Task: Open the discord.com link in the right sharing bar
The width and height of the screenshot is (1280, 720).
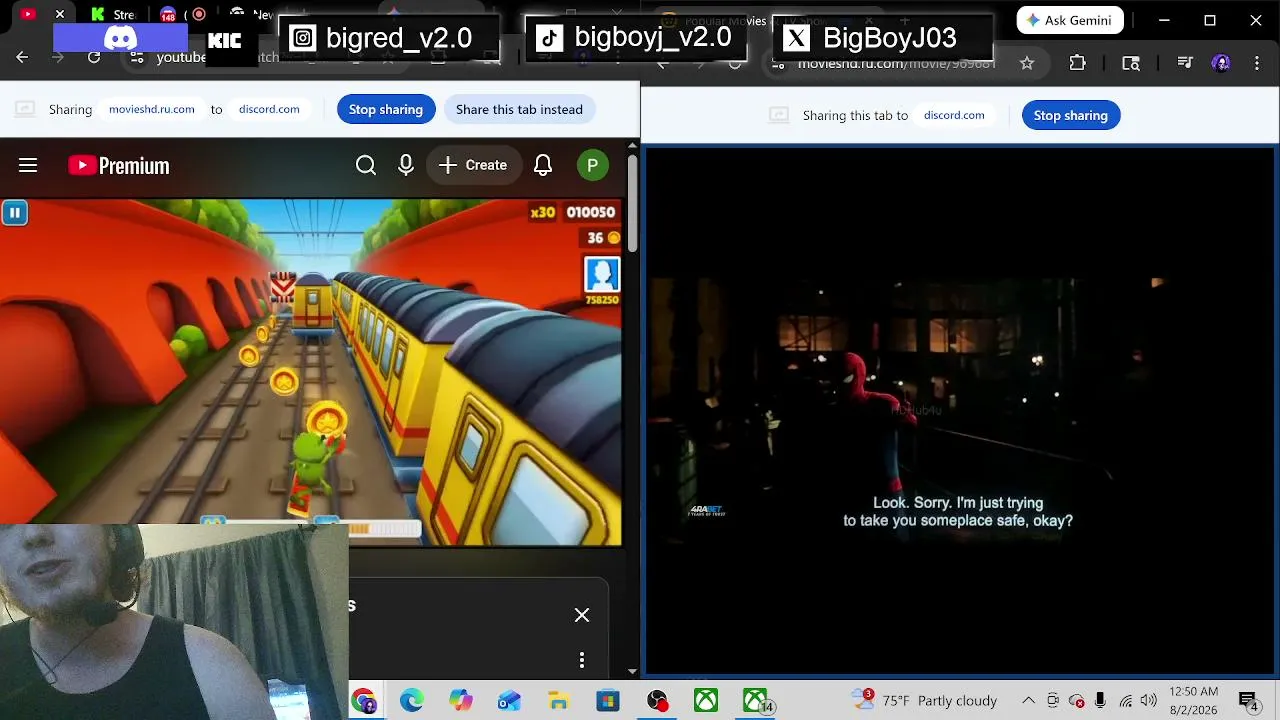Action: (x=954, y=115)
